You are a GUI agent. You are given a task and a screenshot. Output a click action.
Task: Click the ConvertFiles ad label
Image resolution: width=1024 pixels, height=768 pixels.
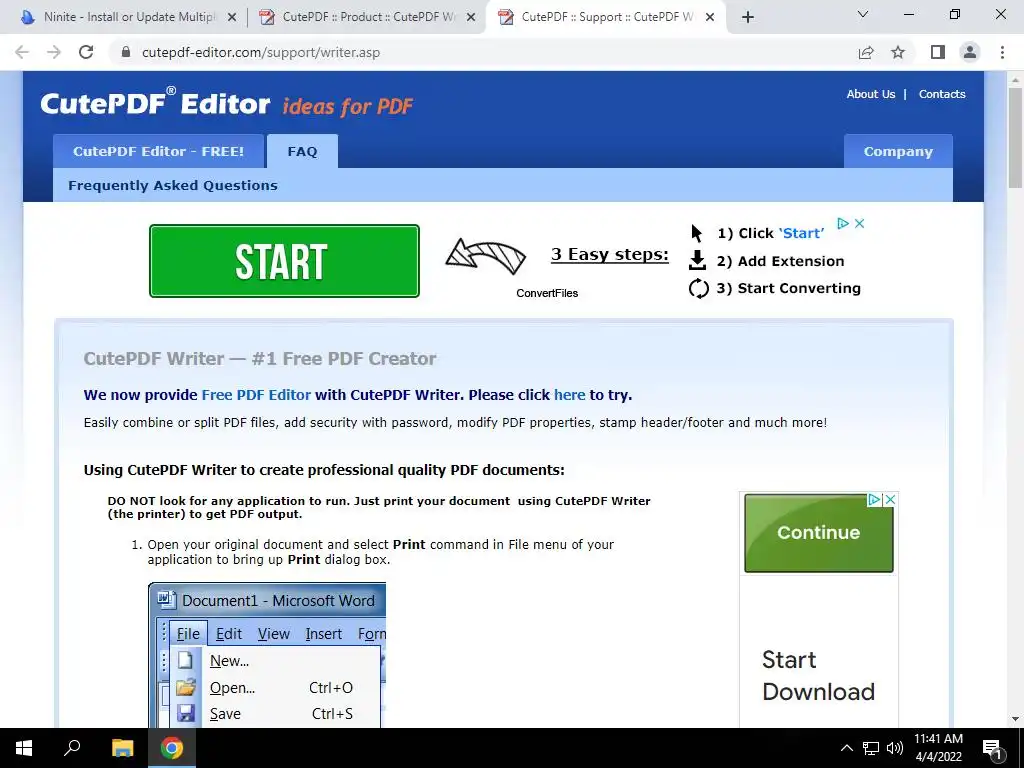pos(547,293)
